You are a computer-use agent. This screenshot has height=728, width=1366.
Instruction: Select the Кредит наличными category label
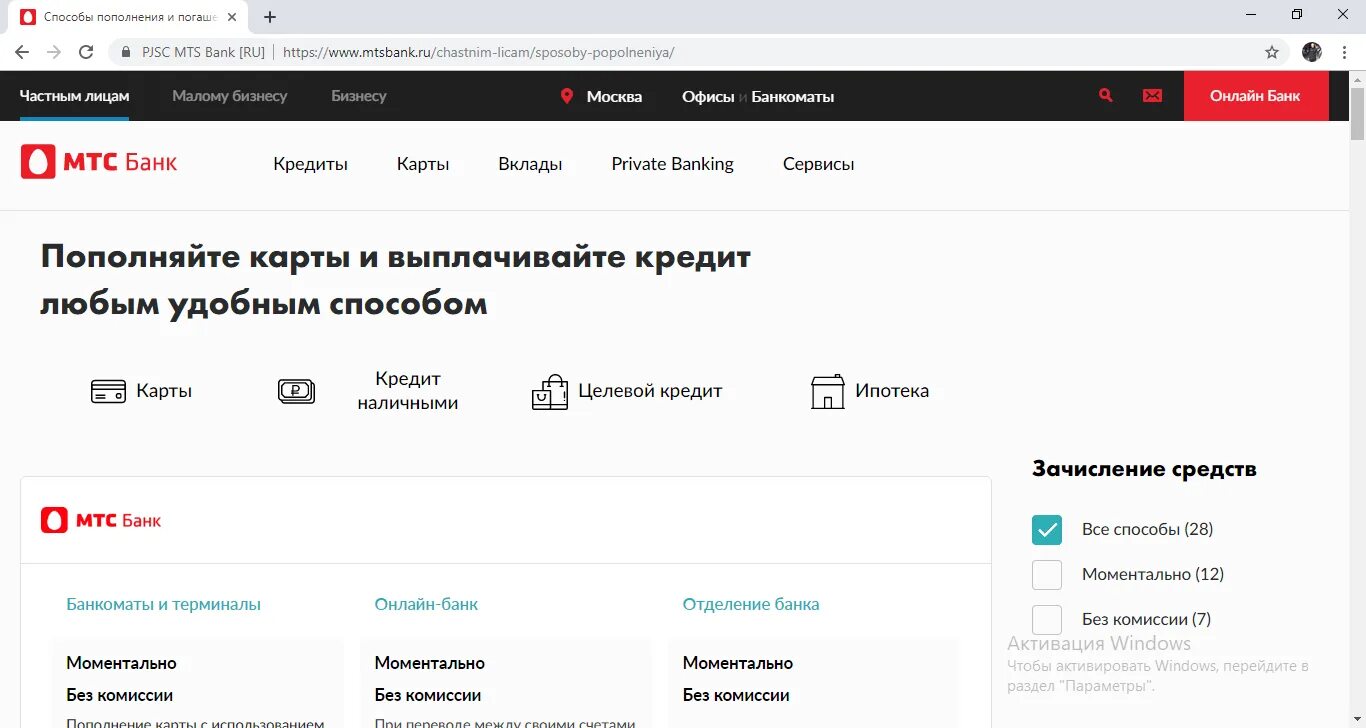pos(408,391)
